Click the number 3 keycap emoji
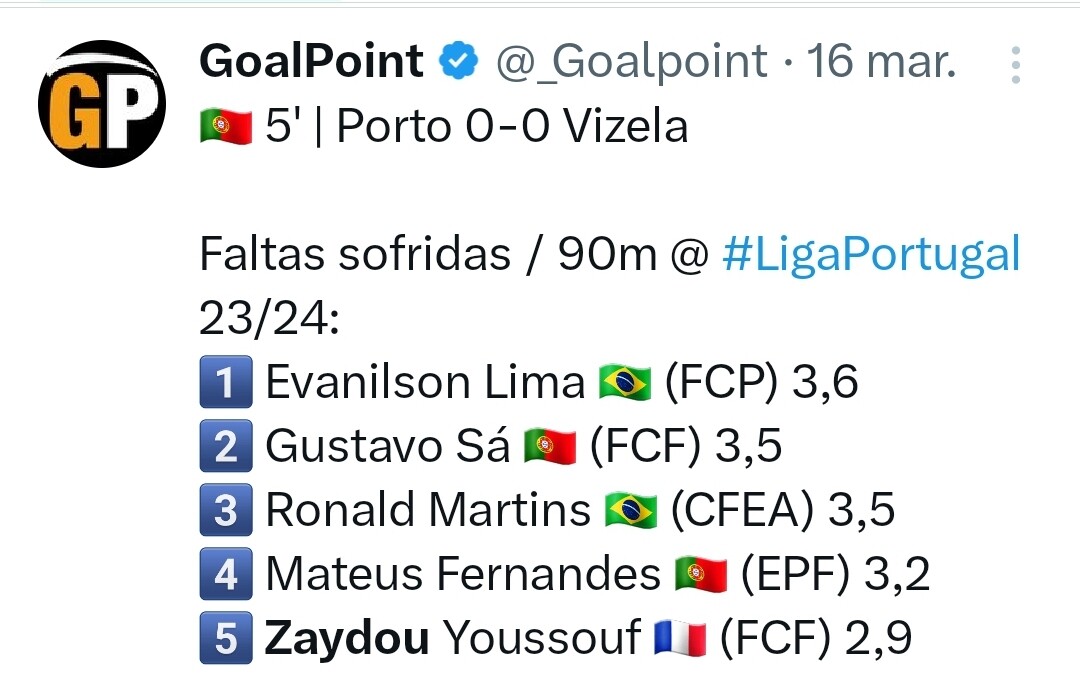 point(226,509)
